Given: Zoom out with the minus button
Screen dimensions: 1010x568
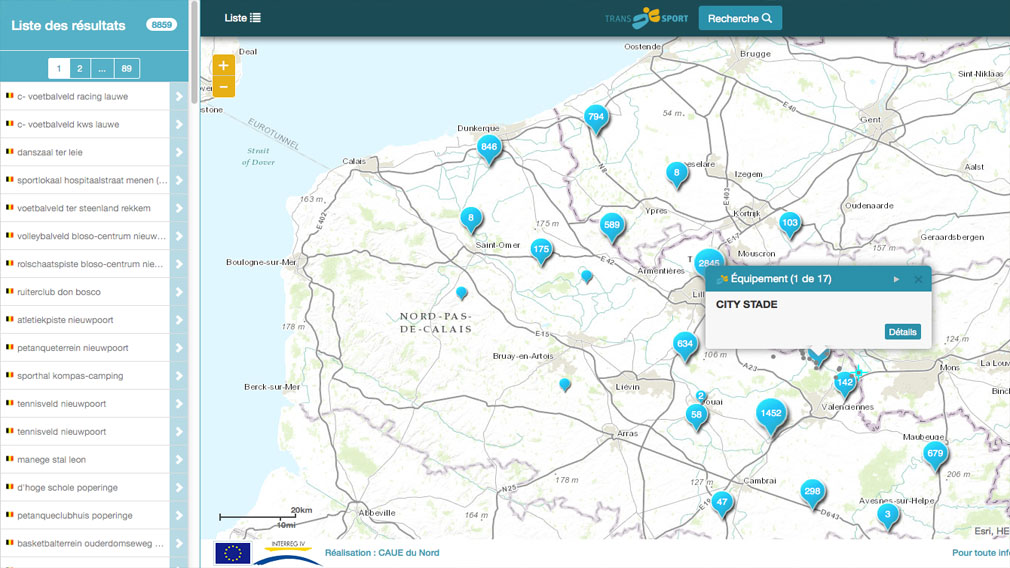Looking at the screenshot, I should tap(223, 87).
